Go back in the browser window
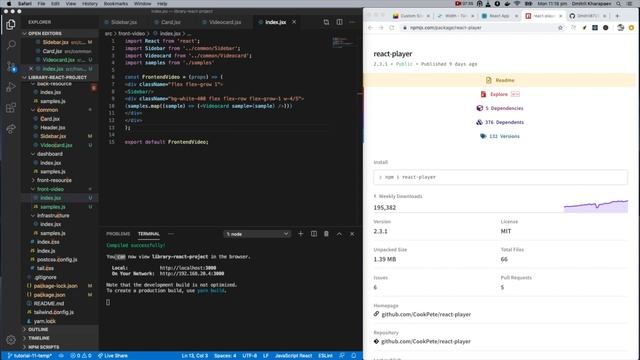The height and width of the screenshot is (360, 640). coord(370,28)
